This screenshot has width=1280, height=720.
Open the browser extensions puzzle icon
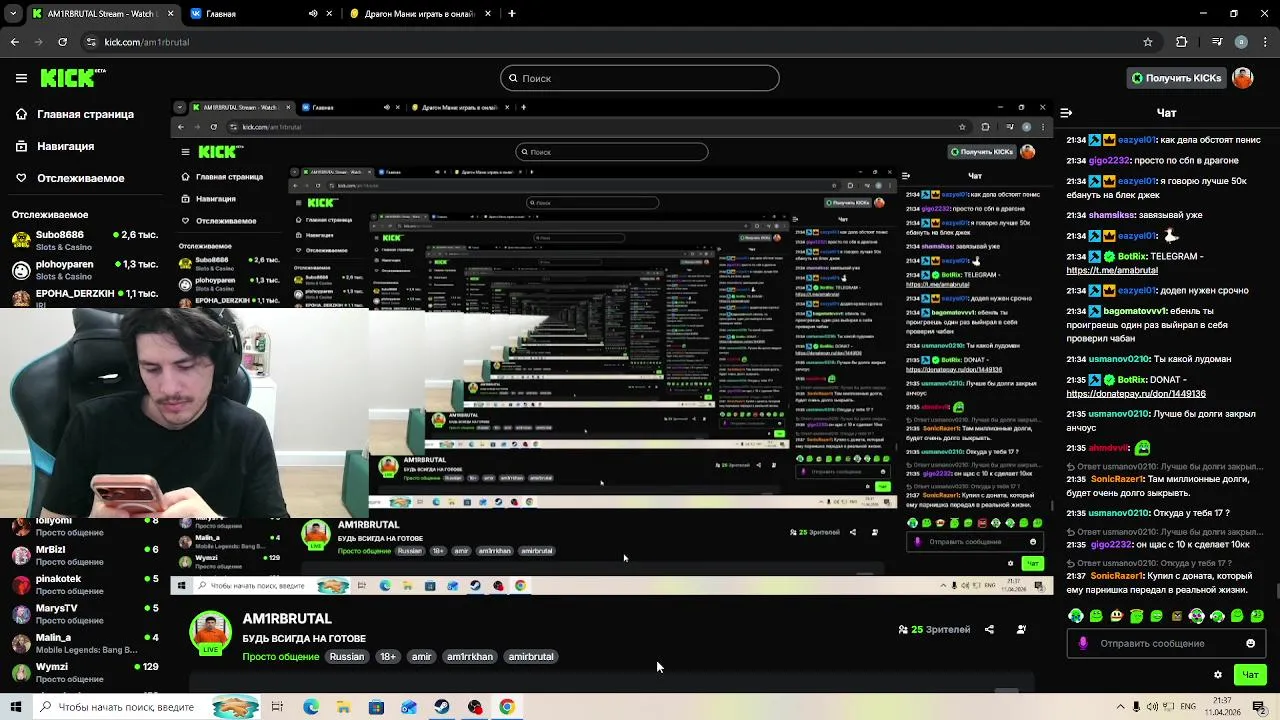[1182, 42]
